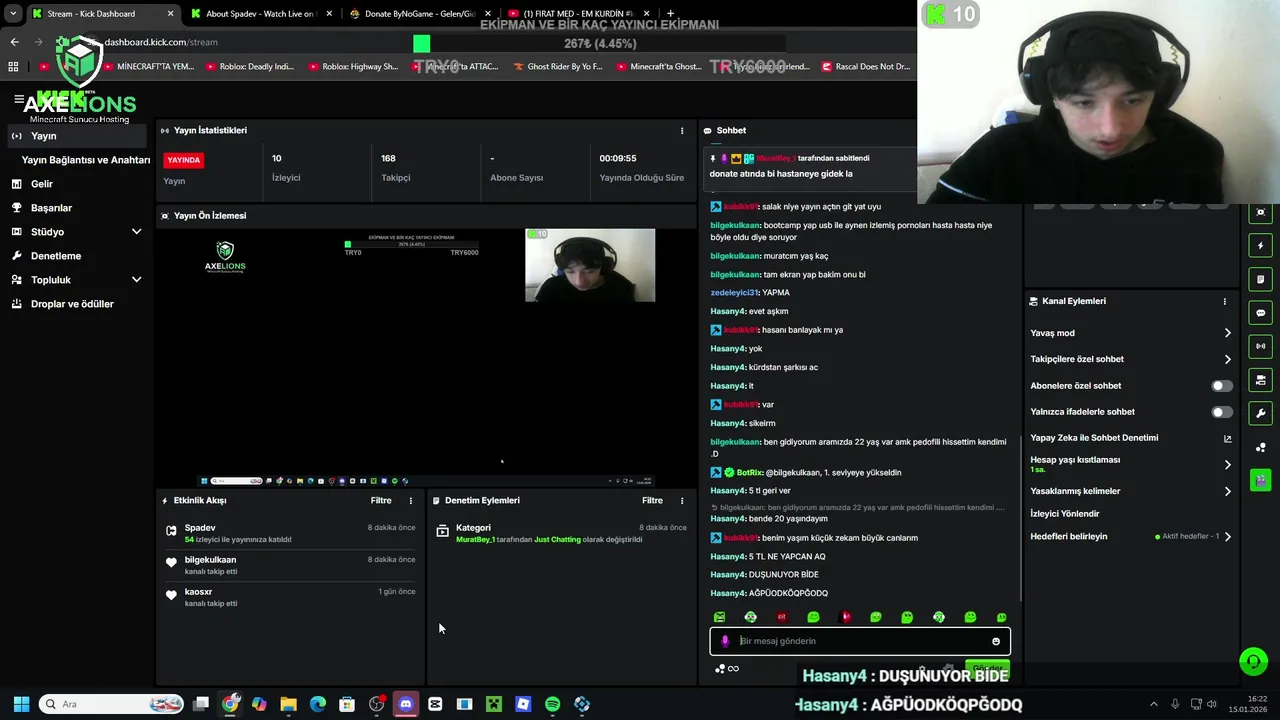Open Windows Start menu

[21, 704]
